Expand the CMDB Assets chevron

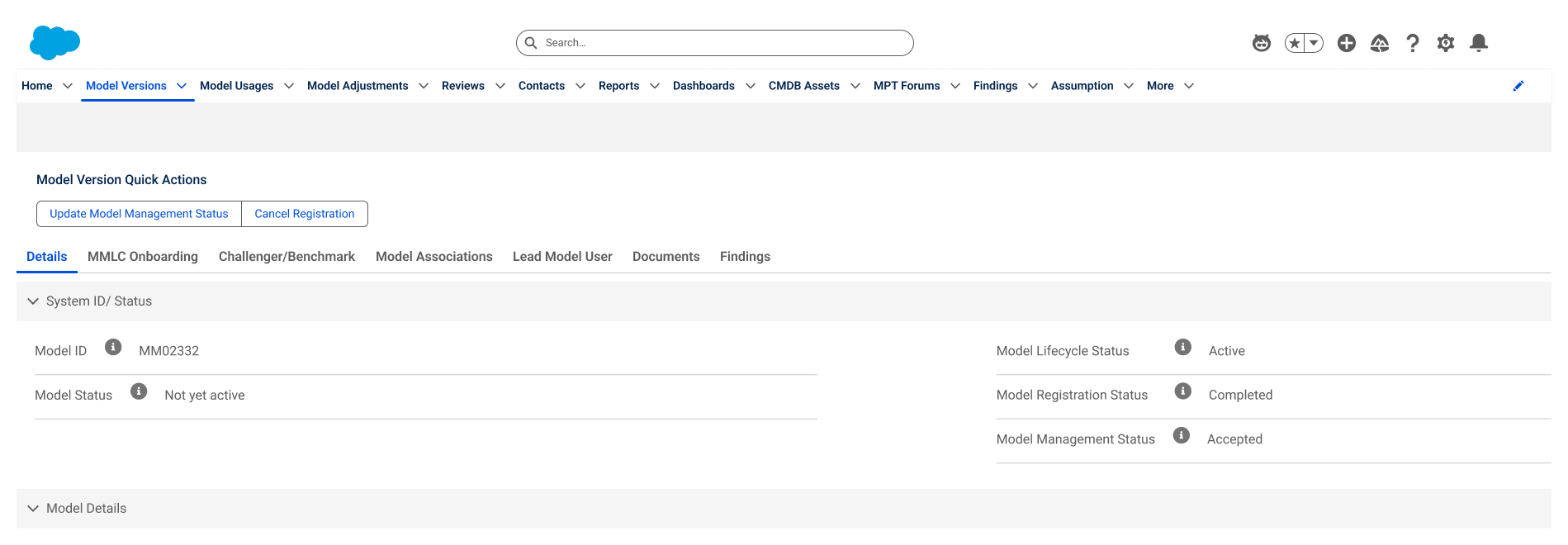coord(855,86)
